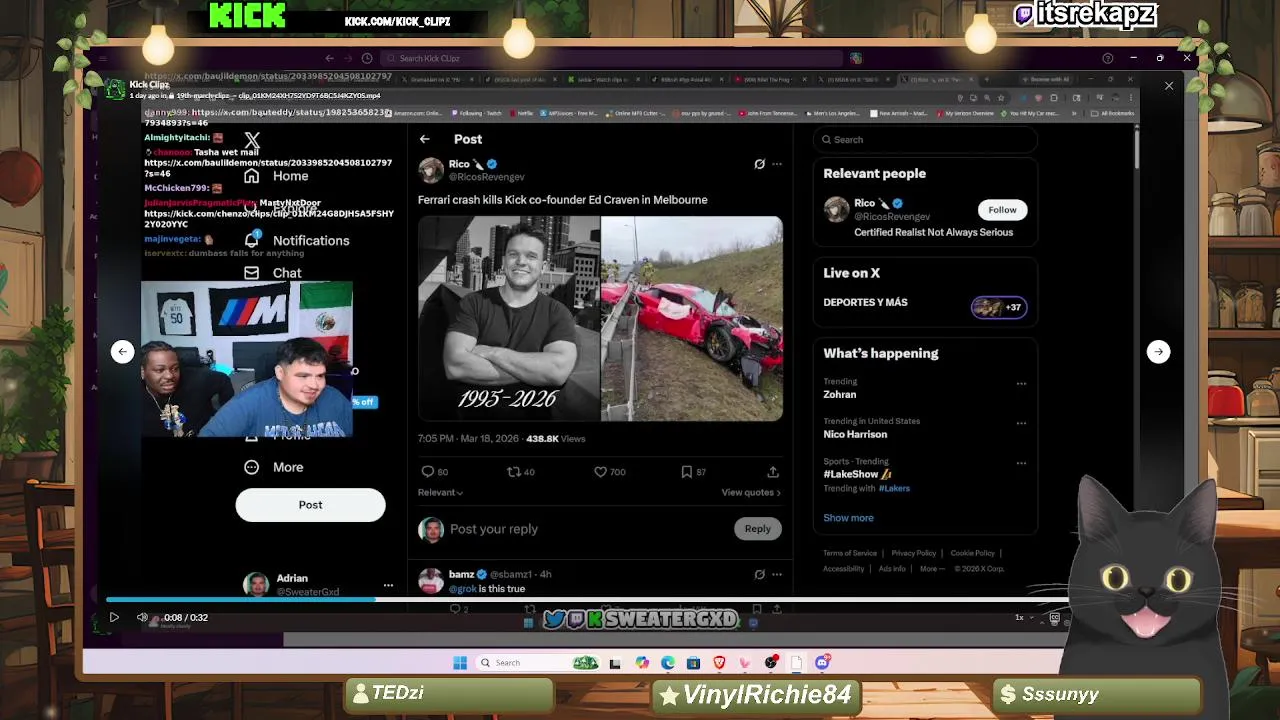Open Rico's profile avatar on post

click(x=431, y=170)
